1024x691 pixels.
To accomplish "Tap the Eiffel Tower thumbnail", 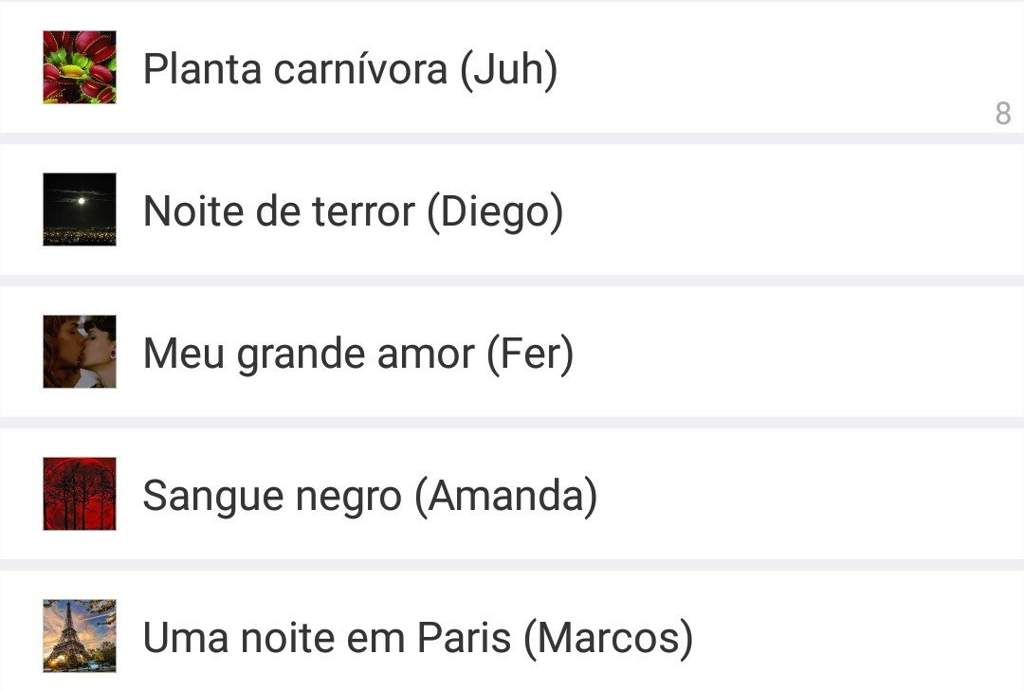I will 80,636.
